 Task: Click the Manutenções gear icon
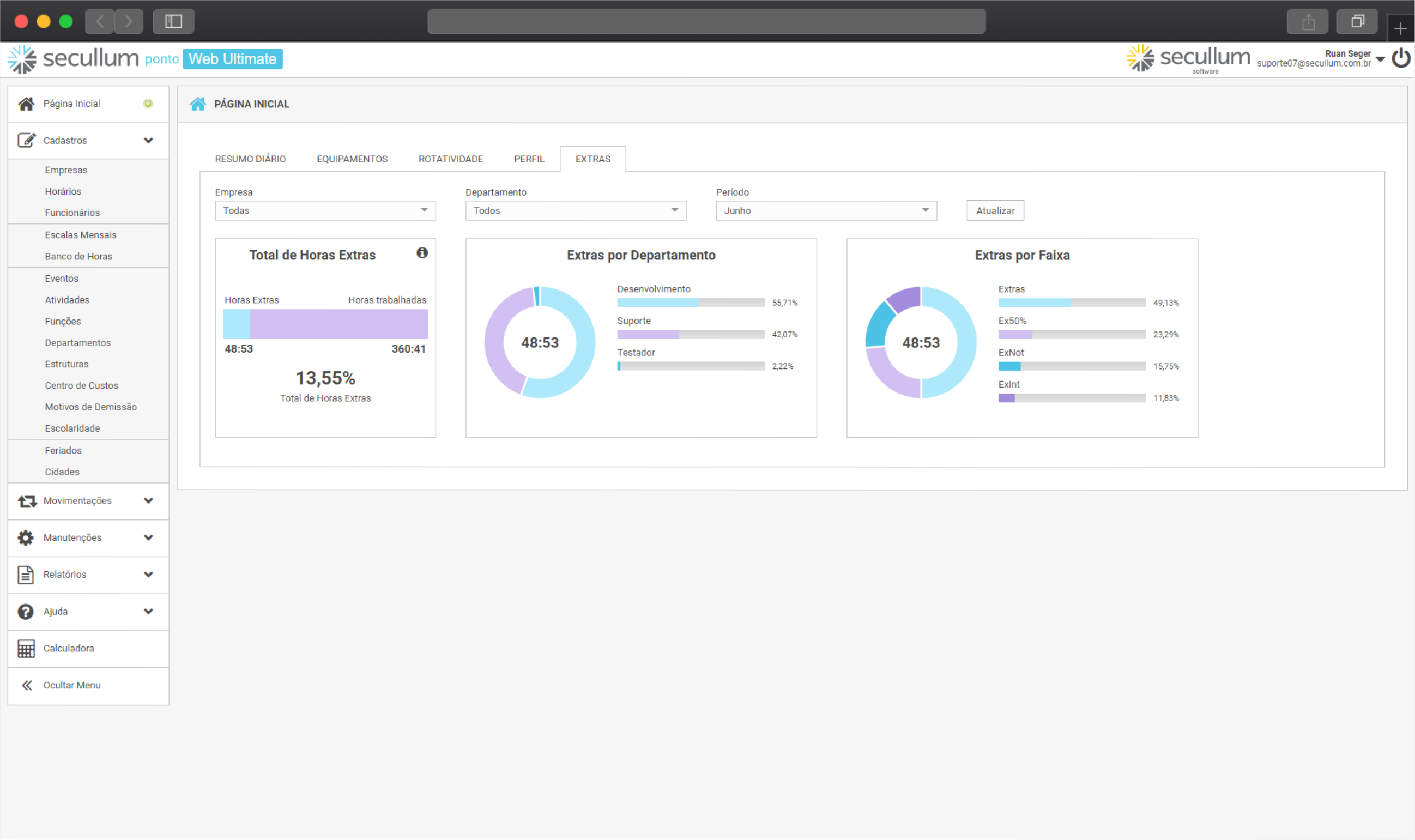pyautogui.click(x=26, y=537)
